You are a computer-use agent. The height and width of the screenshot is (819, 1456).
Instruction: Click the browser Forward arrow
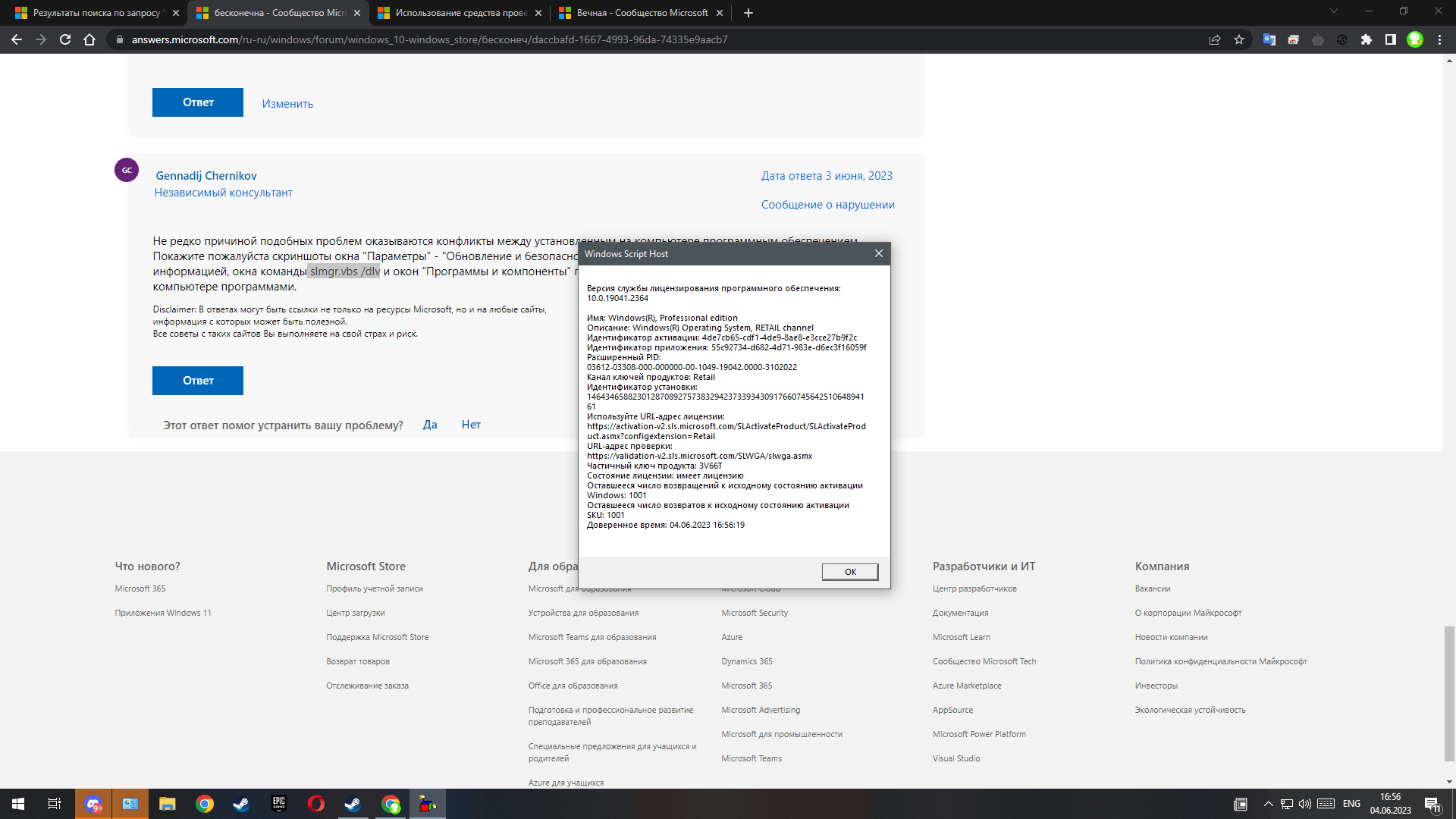click(x=41, y=39)
